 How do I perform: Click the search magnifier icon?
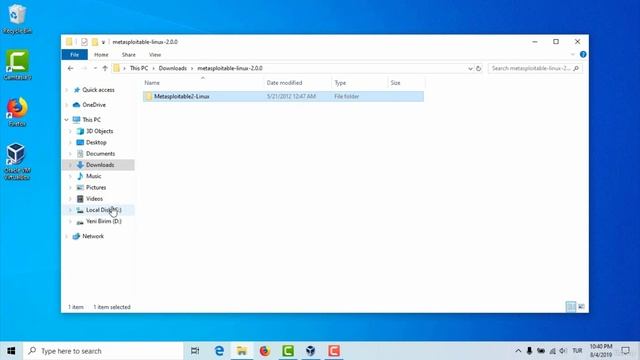coord(576,68)
